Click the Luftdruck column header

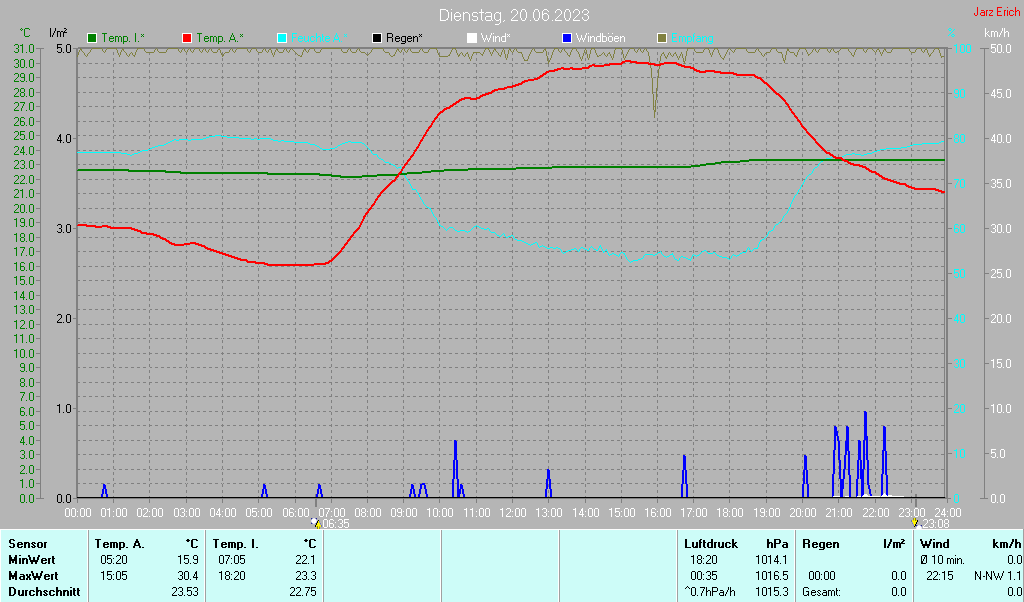click(710, 543)
